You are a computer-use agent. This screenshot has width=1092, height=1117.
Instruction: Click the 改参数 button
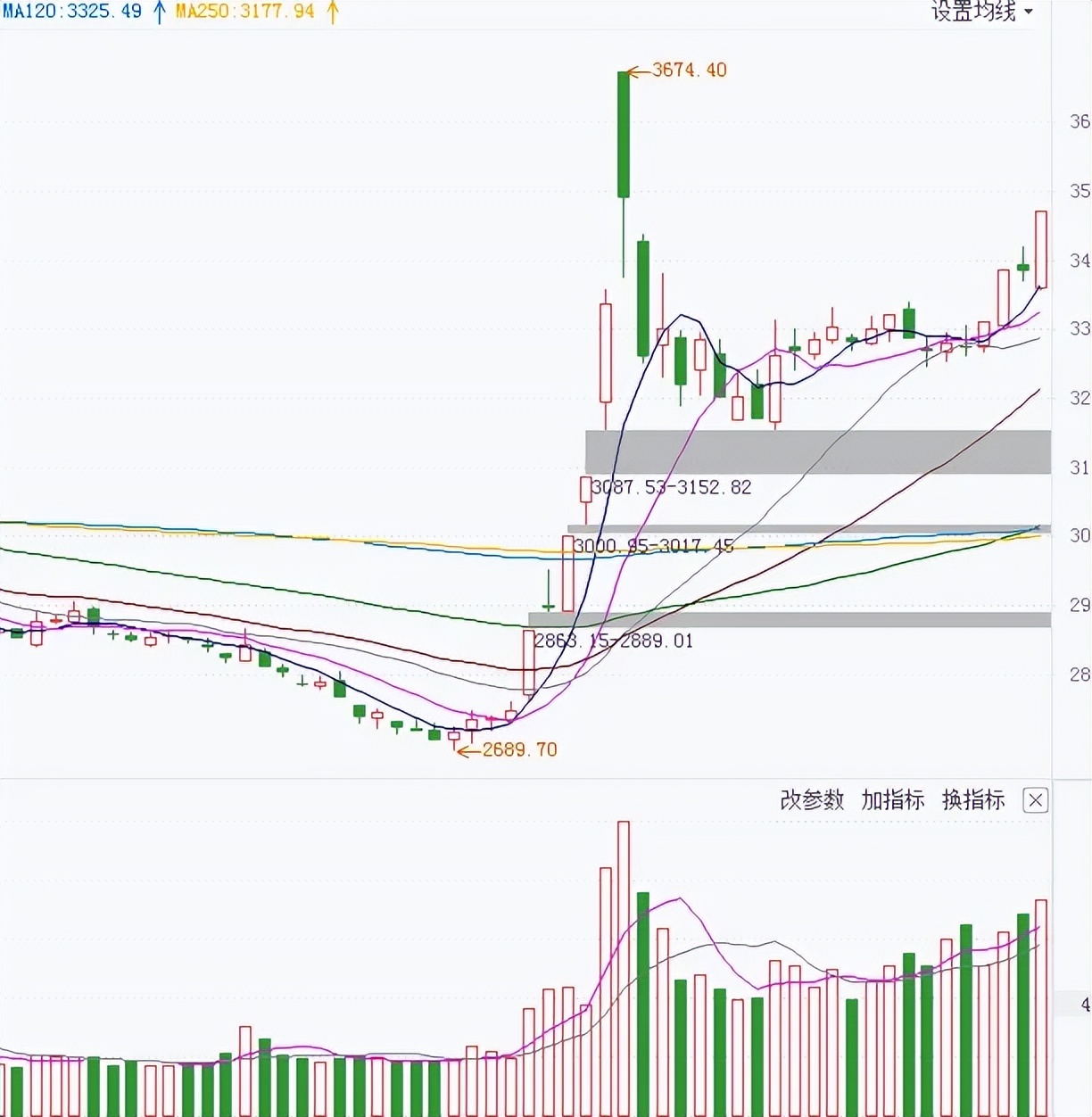point(811,800)
